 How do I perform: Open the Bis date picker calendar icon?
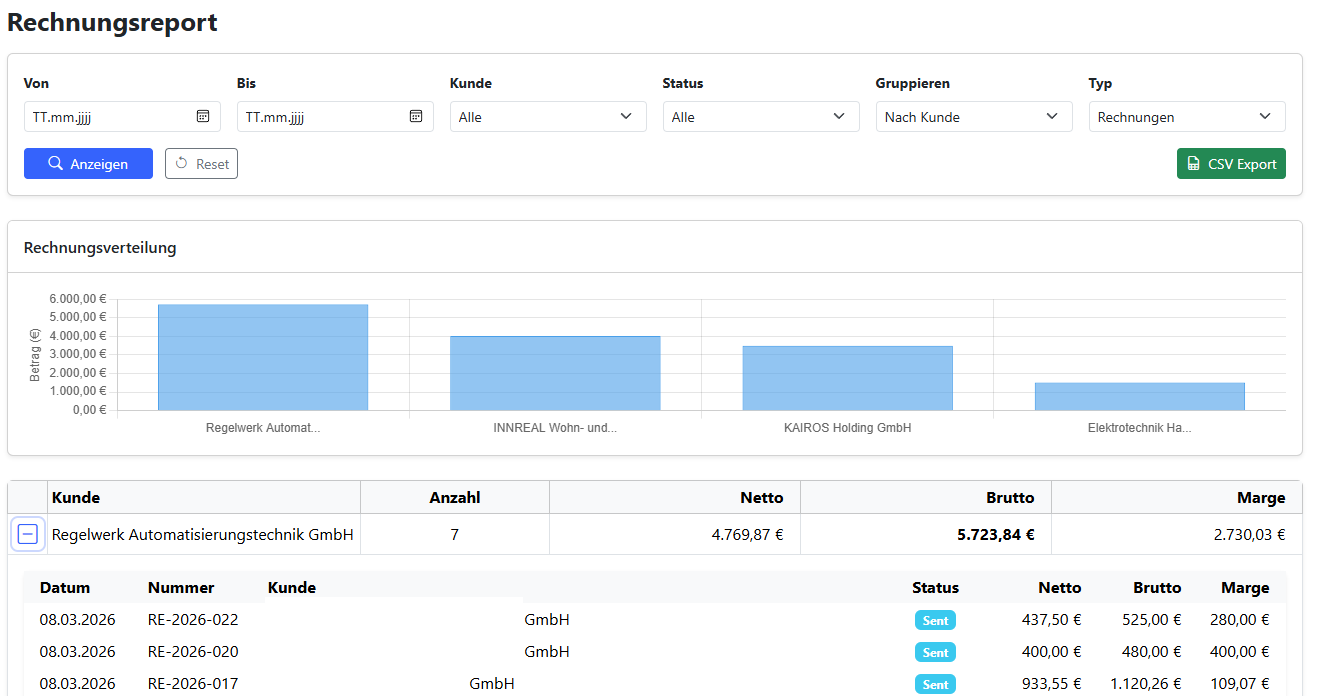click(416, 116)
